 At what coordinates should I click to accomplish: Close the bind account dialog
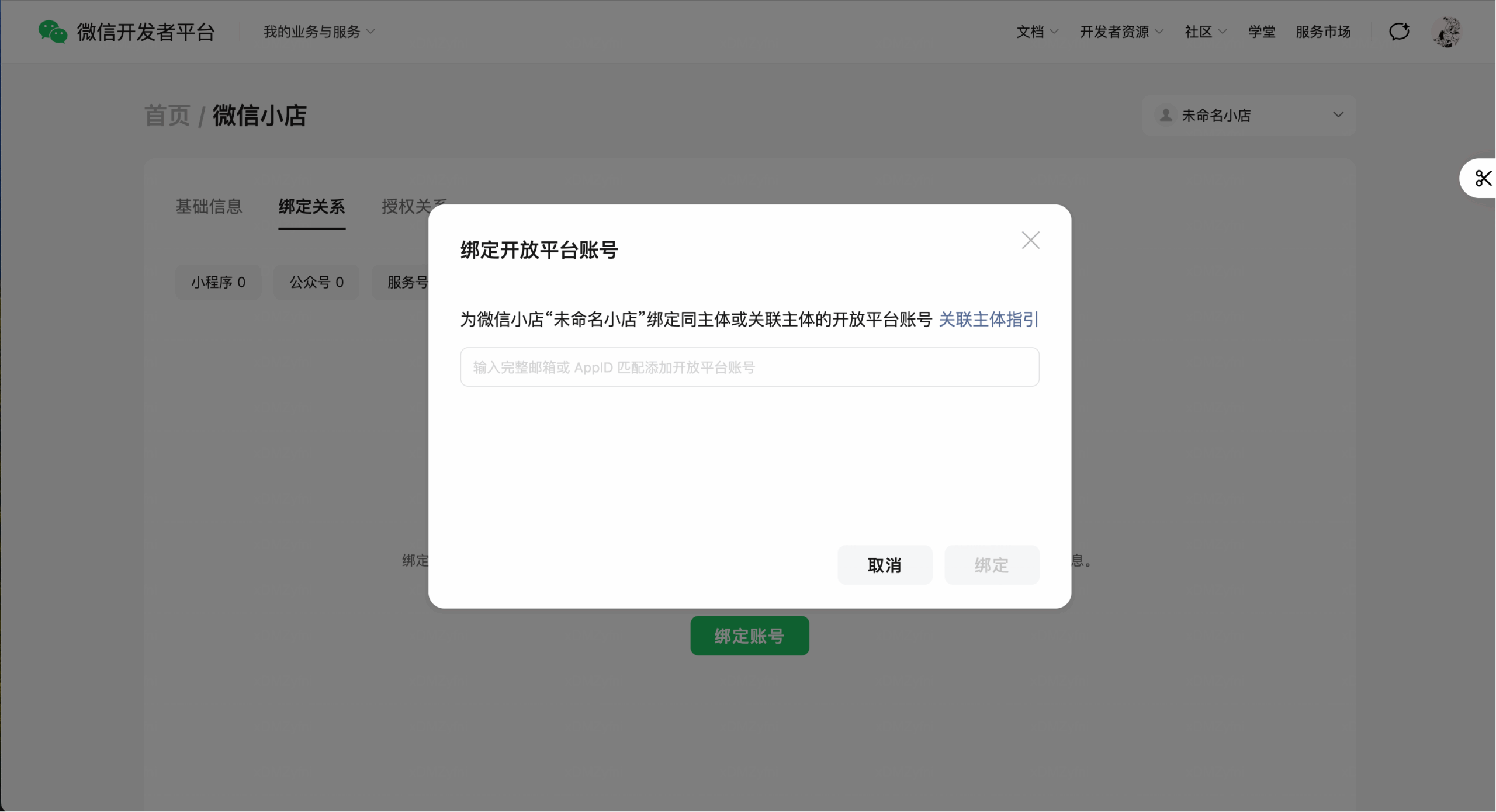(x=1030, y=240)
